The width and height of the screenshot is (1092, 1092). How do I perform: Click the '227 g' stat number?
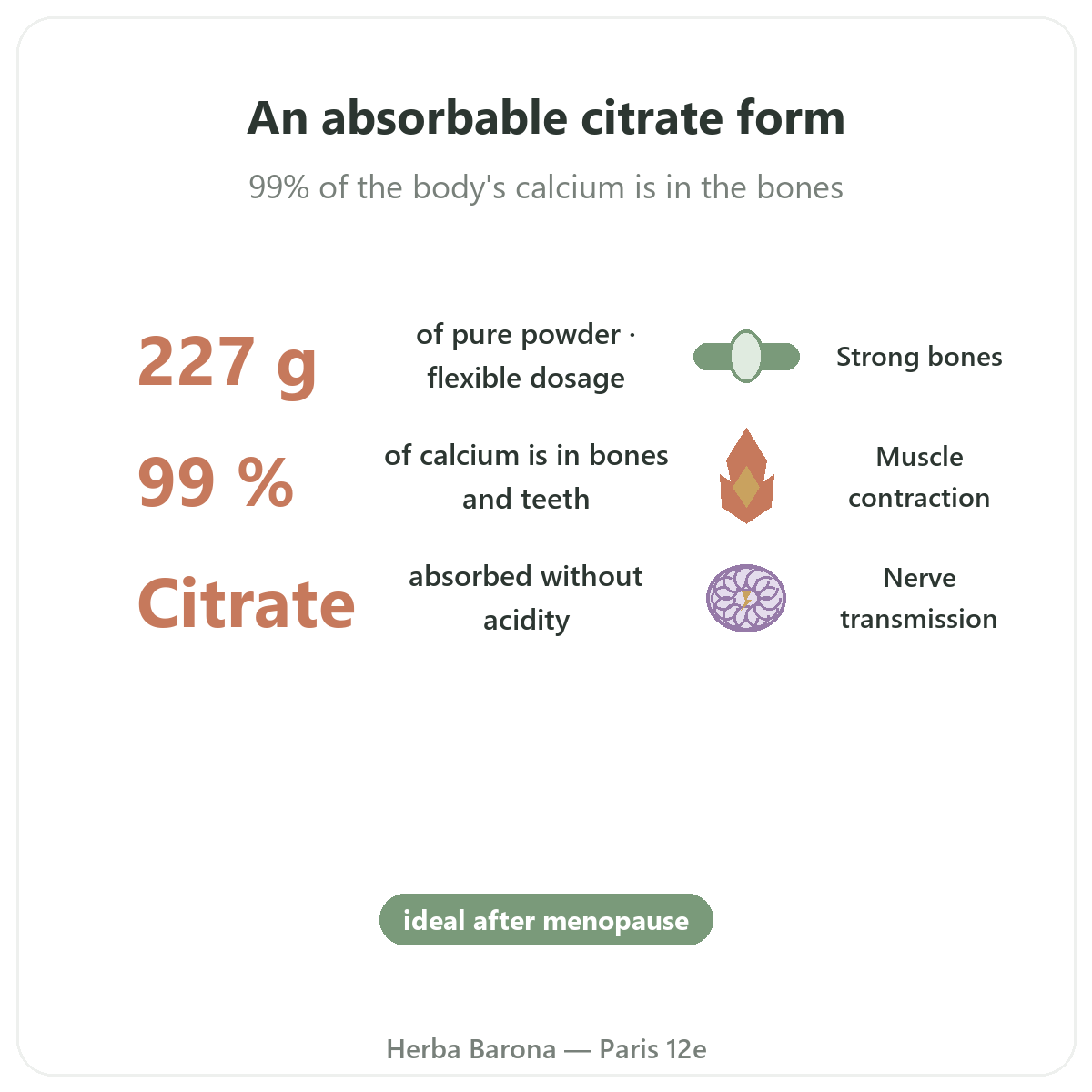click(x=227, y=361)
